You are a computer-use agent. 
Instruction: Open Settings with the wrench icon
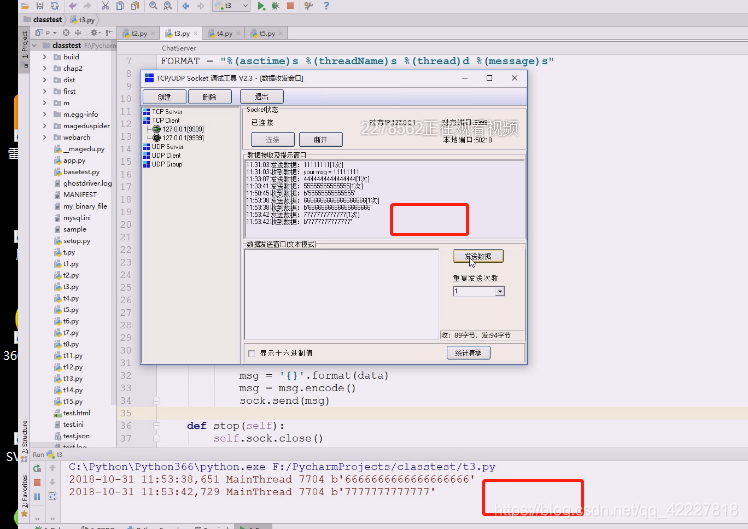(309, 6)
